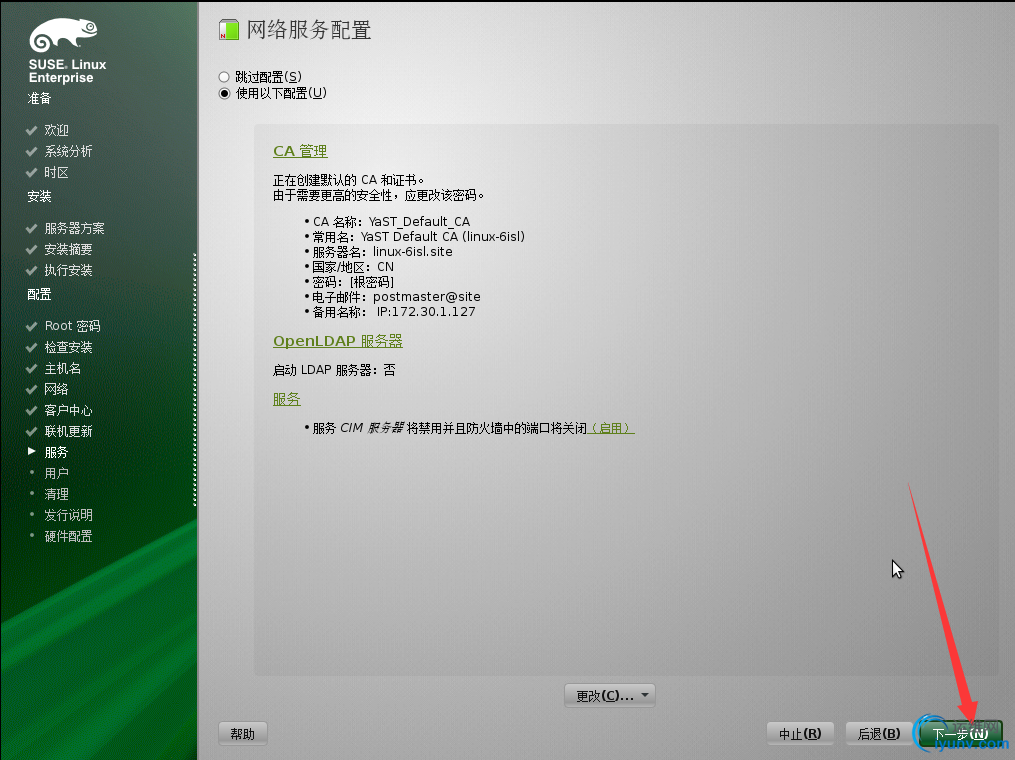The image size is (1015, 760).
Task: Click the 准备 section heading
Action: pyautogui.click(x=39, y=98)
